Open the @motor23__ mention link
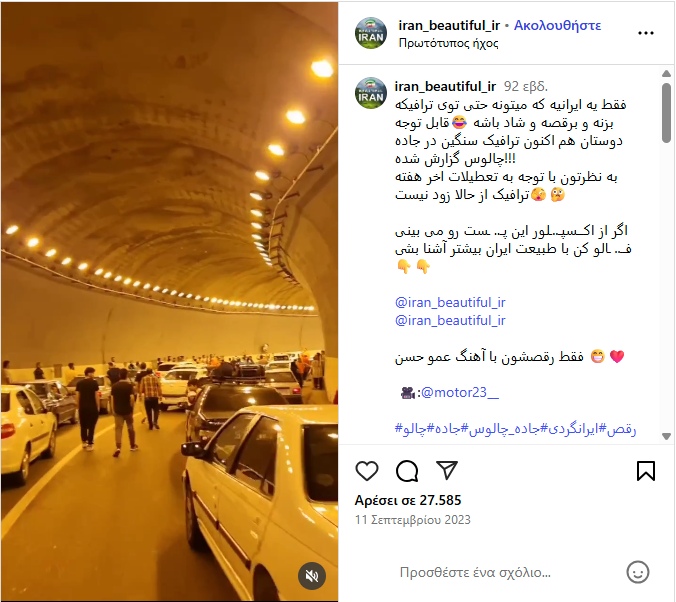This screenshot has width=676, height=602. 460,392
